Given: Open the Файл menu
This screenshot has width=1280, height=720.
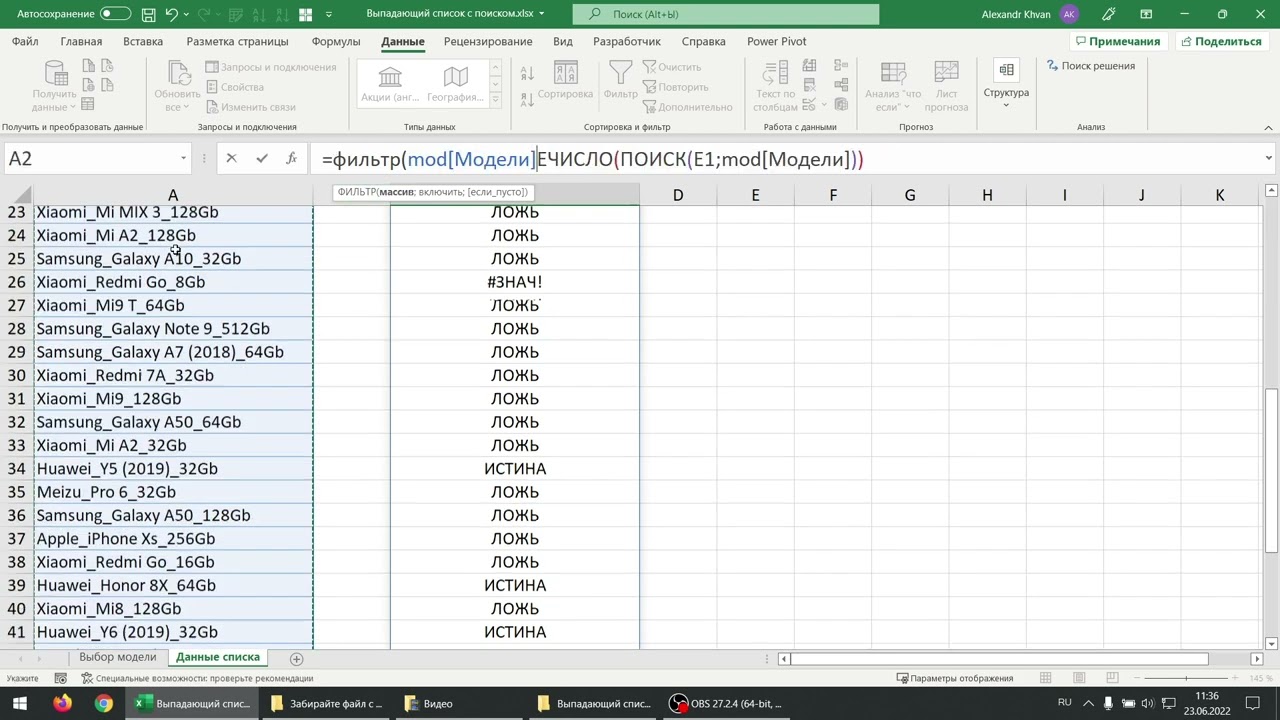Looking at the screenshot, I should [25, 41].
